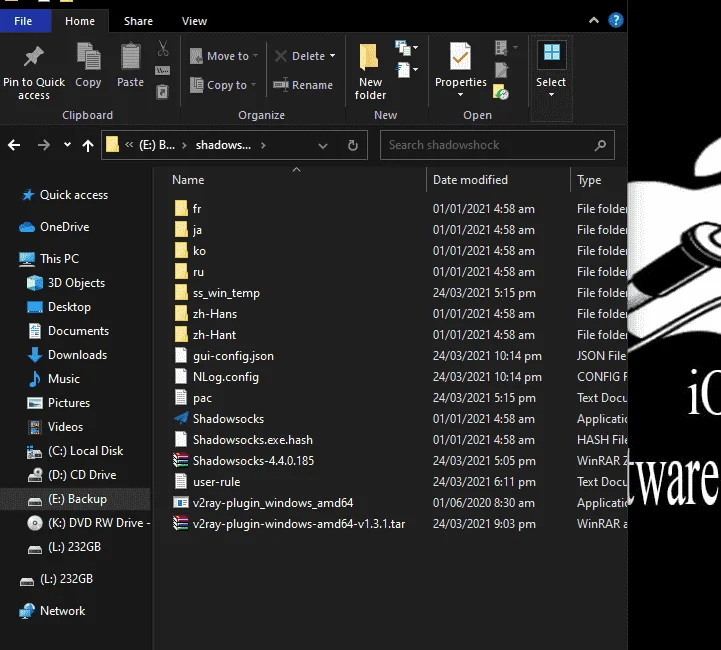The image size is (721, 650).
Task: Open the File menu
Action: click(23, 21)
